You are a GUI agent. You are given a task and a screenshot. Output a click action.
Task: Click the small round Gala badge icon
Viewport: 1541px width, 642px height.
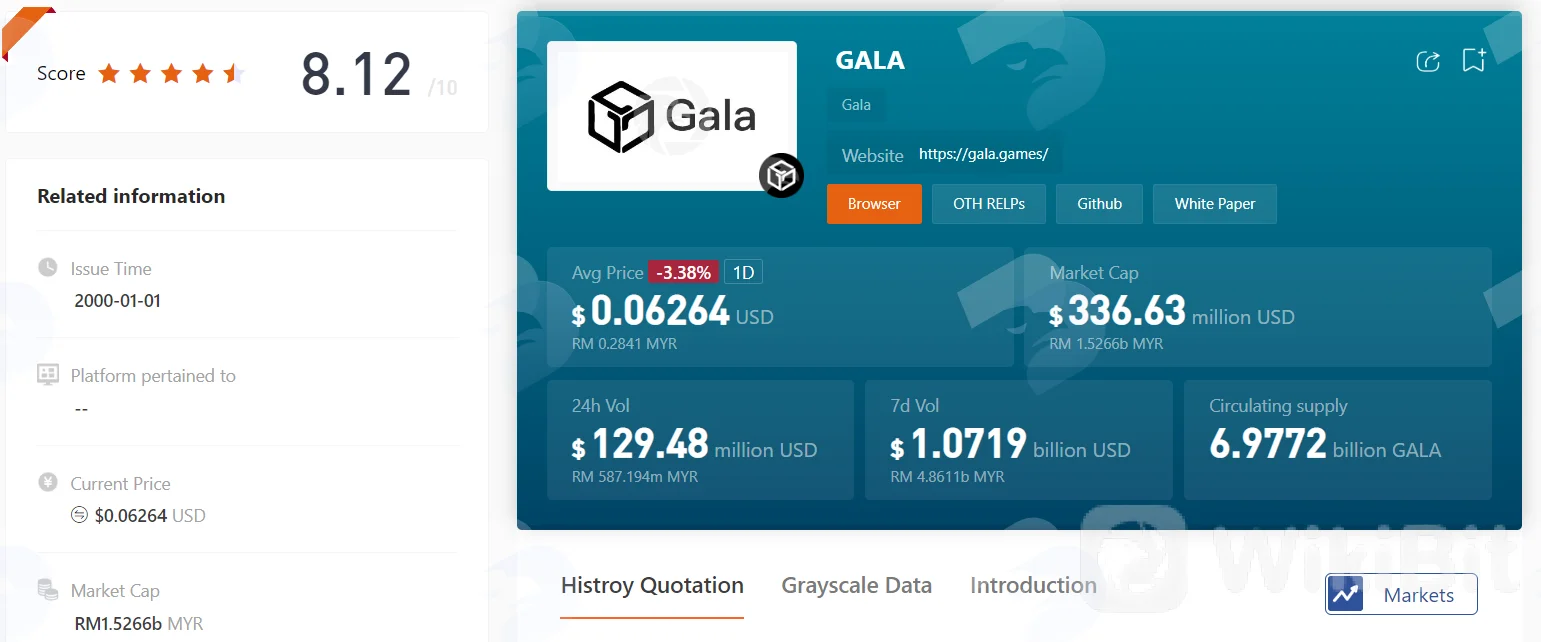point(781,176)
